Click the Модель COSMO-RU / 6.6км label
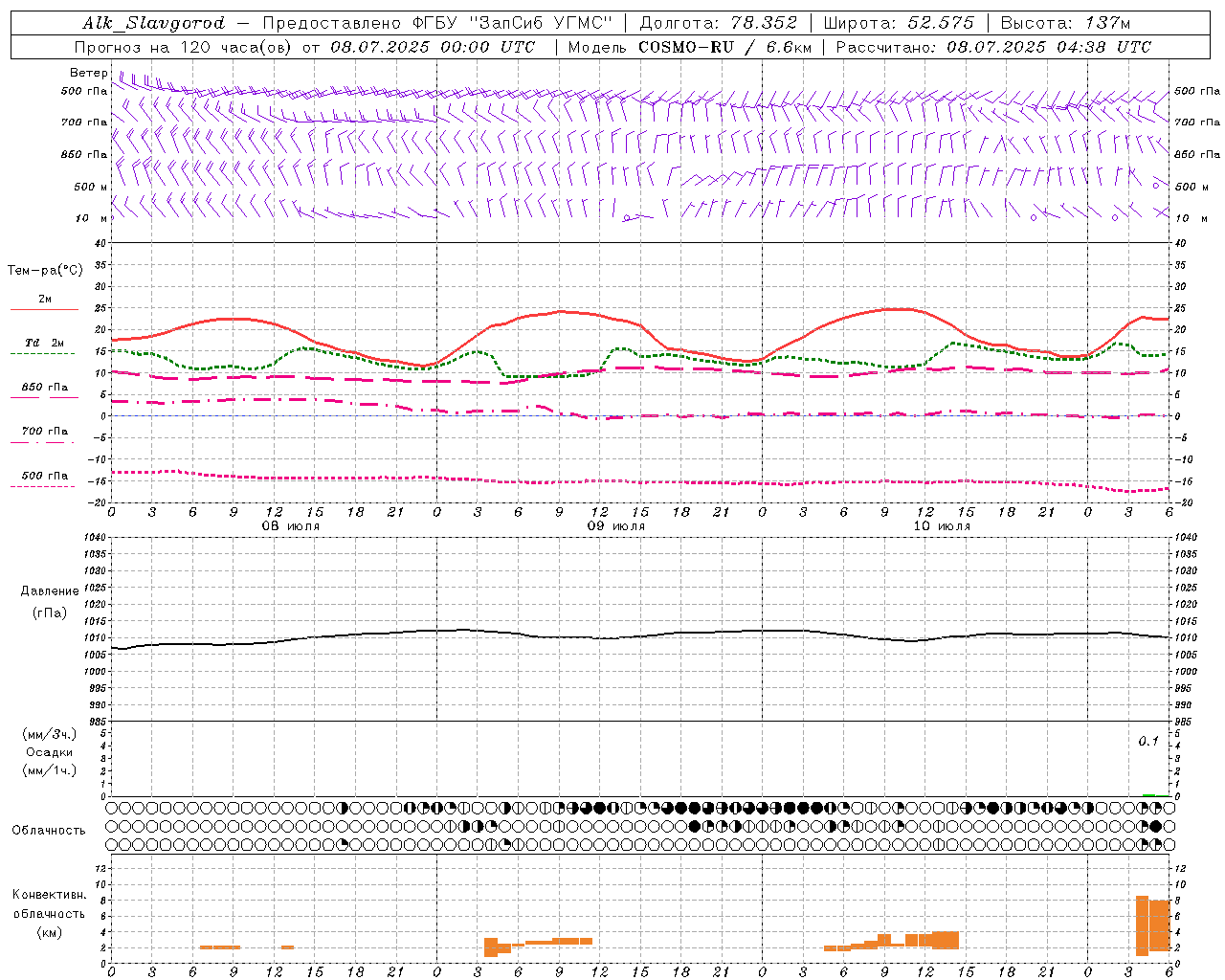1225x980 pixels. (x=689, y=47)
